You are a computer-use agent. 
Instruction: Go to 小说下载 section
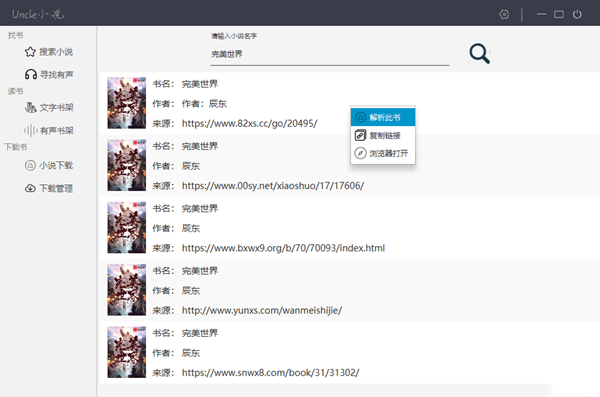coord(49,165)
